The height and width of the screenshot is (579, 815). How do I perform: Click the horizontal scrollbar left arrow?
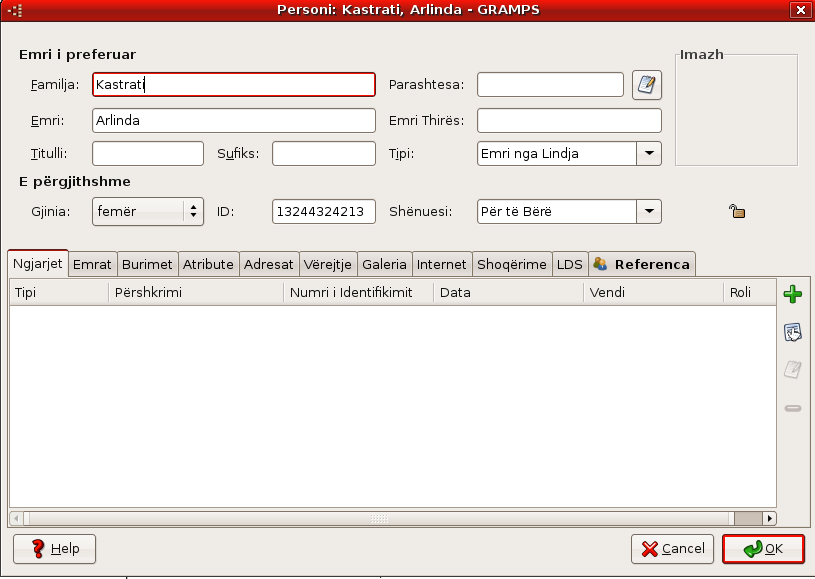[x=16, y=519]
